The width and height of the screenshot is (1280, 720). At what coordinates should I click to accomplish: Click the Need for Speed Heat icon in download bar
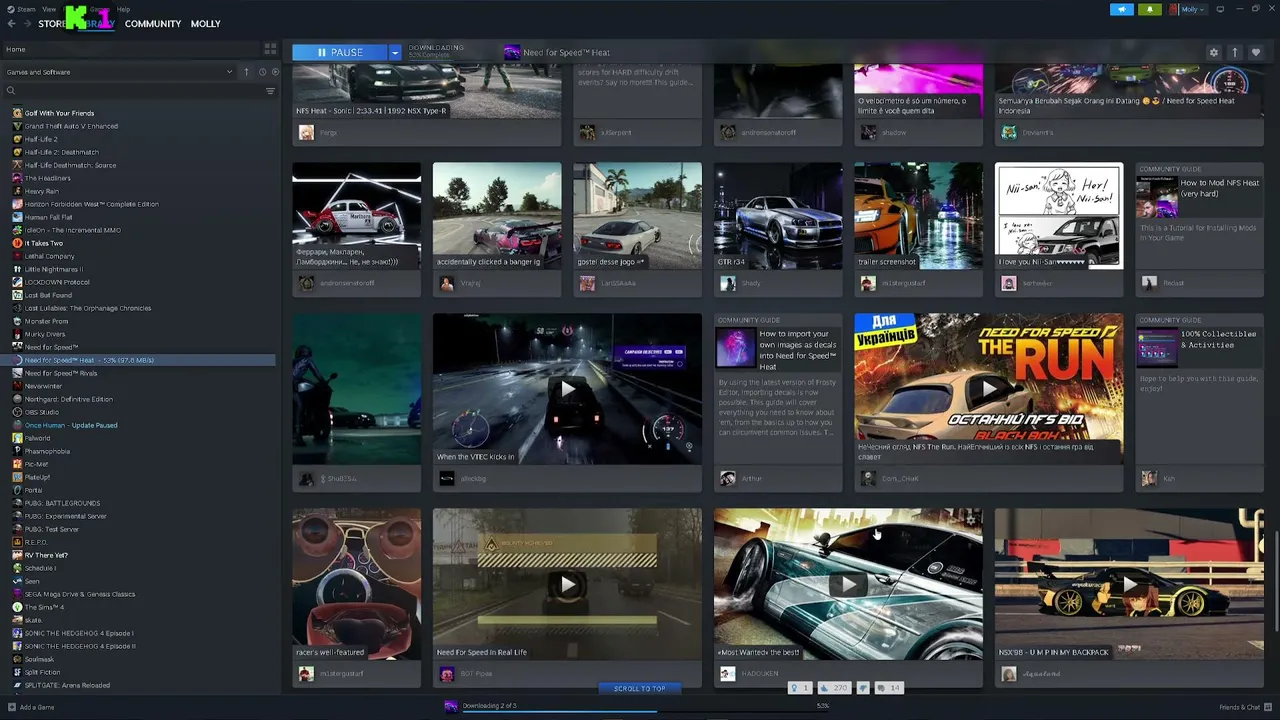click(512, 52)
